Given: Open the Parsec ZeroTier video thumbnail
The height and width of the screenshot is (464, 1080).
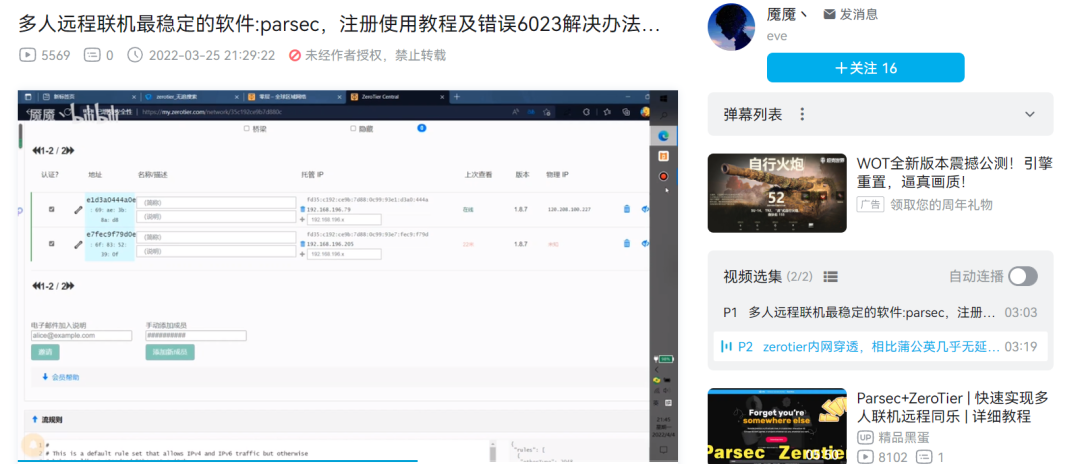Looking at the screenshot, I should point(777,426).
